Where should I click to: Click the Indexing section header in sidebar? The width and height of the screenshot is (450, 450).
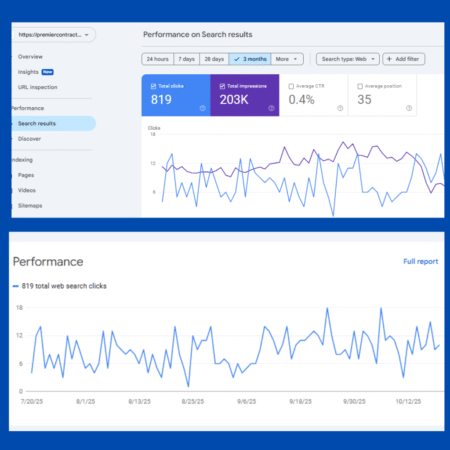coord(22,160)
